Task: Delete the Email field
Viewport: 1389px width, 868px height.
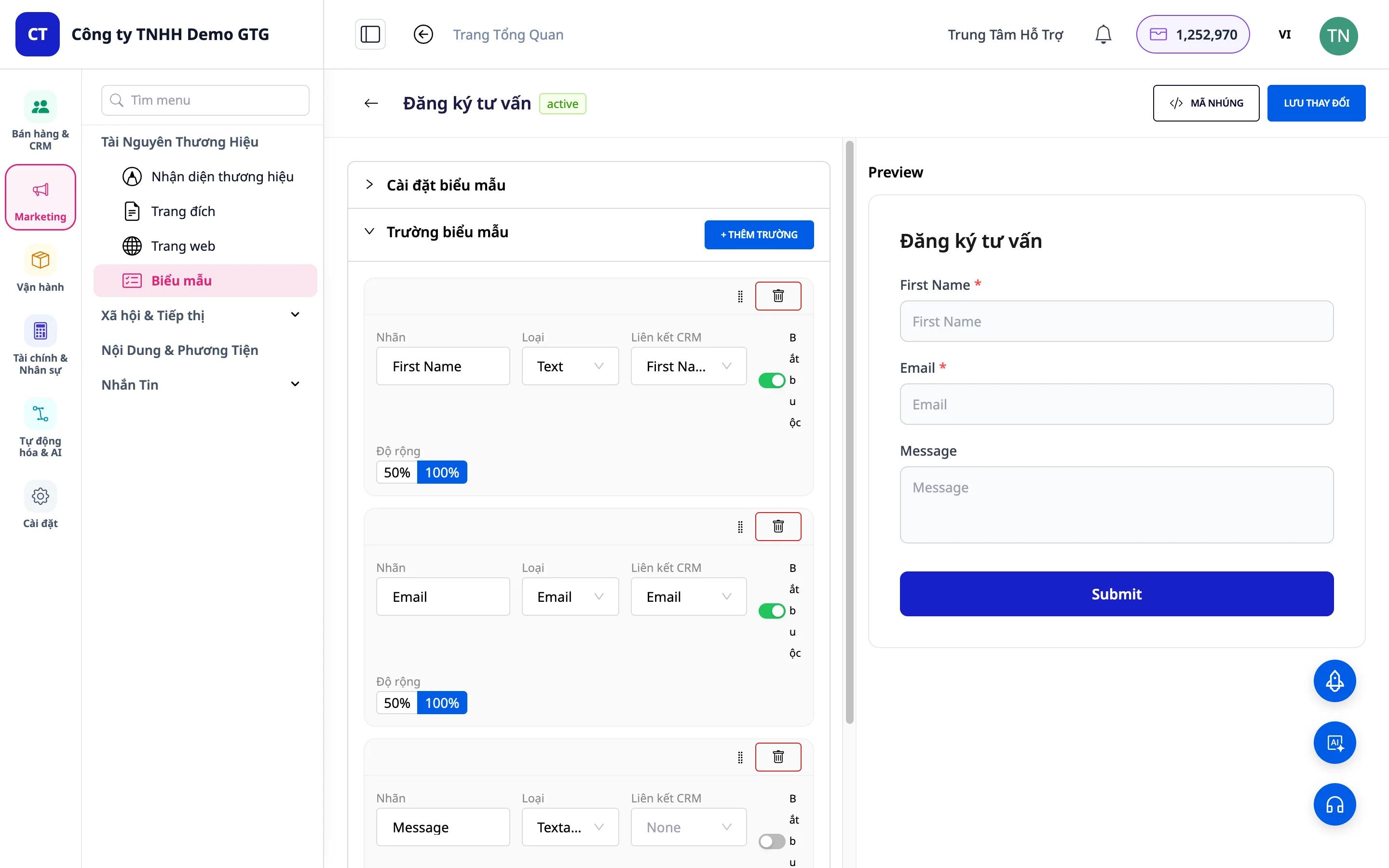Action: 778,527
